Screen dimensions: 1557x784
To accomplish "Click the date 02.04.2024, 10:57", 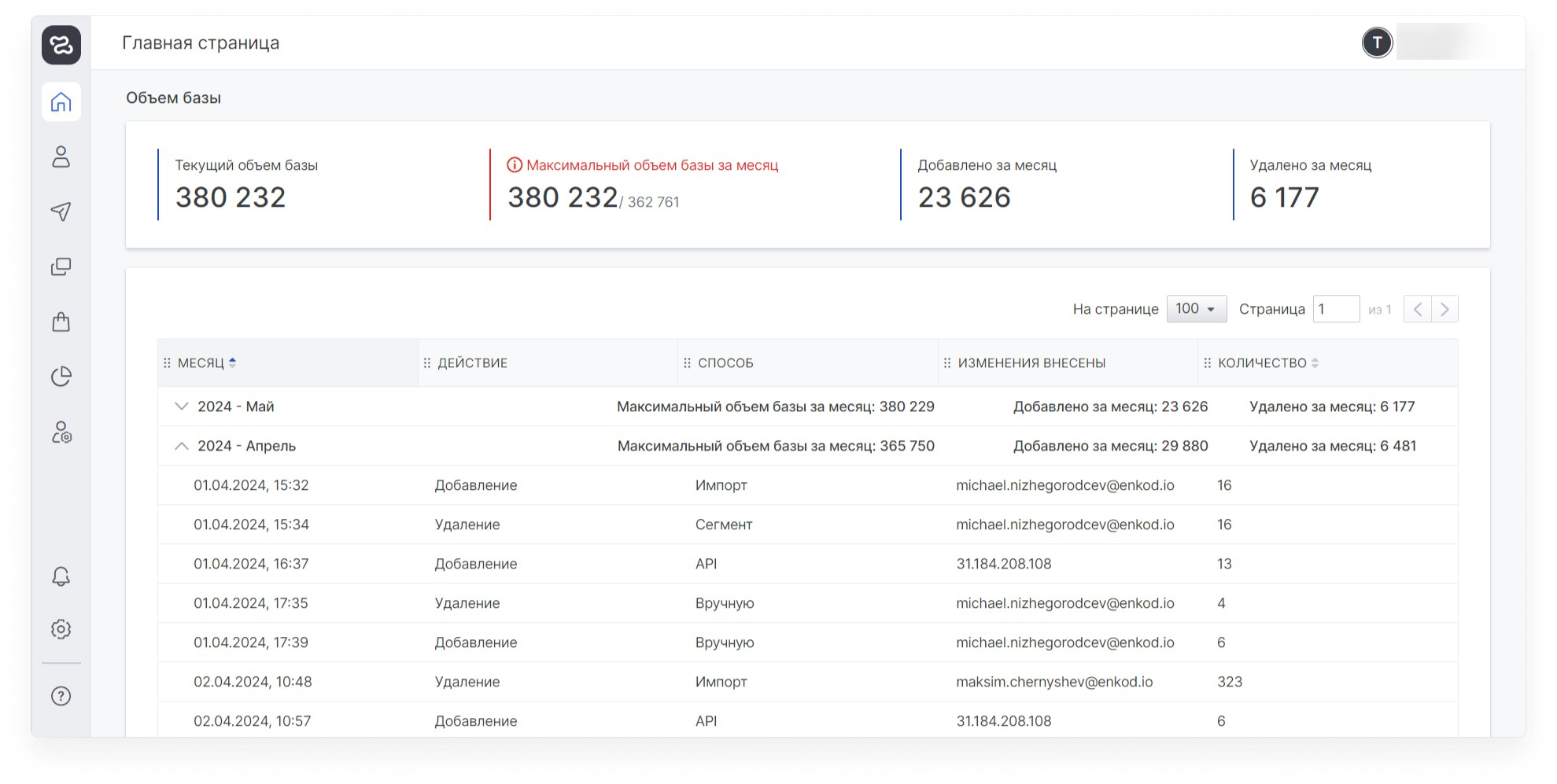I will tap(253, 721).
